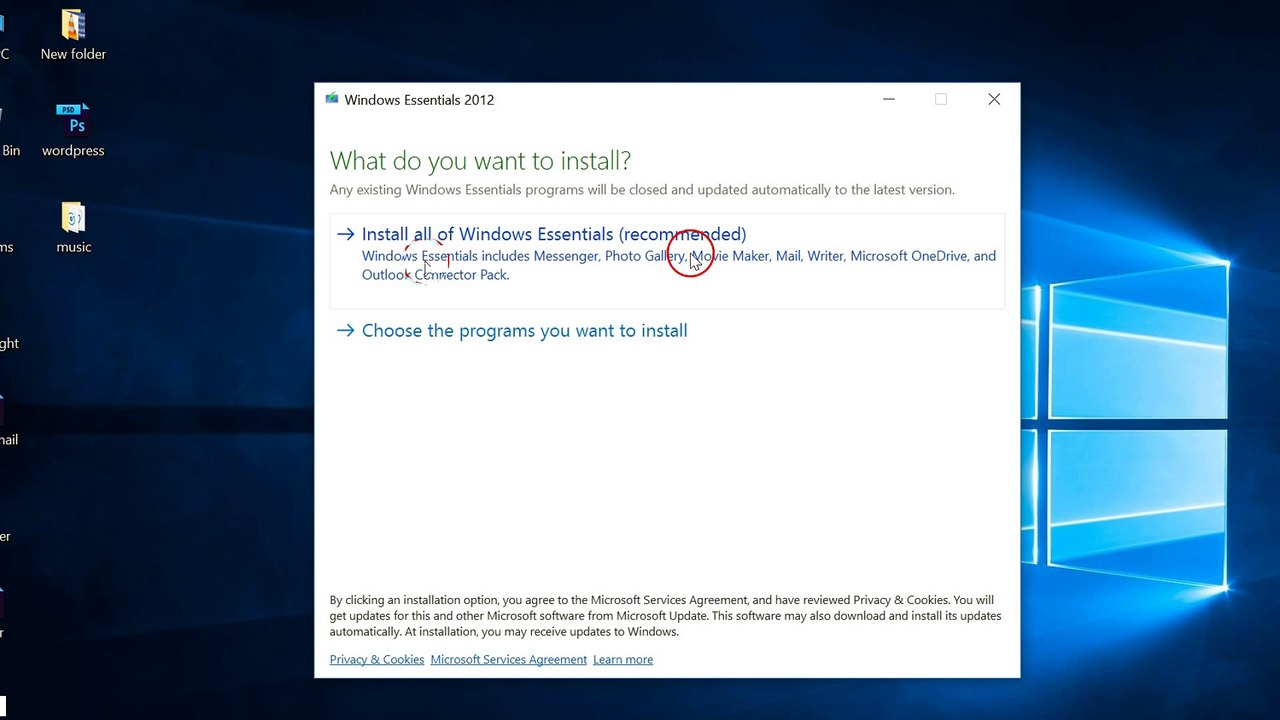Screen dimensions: 1280x720
Task: Click the "What do you want to install?" heading
Action: click(480, 161)
